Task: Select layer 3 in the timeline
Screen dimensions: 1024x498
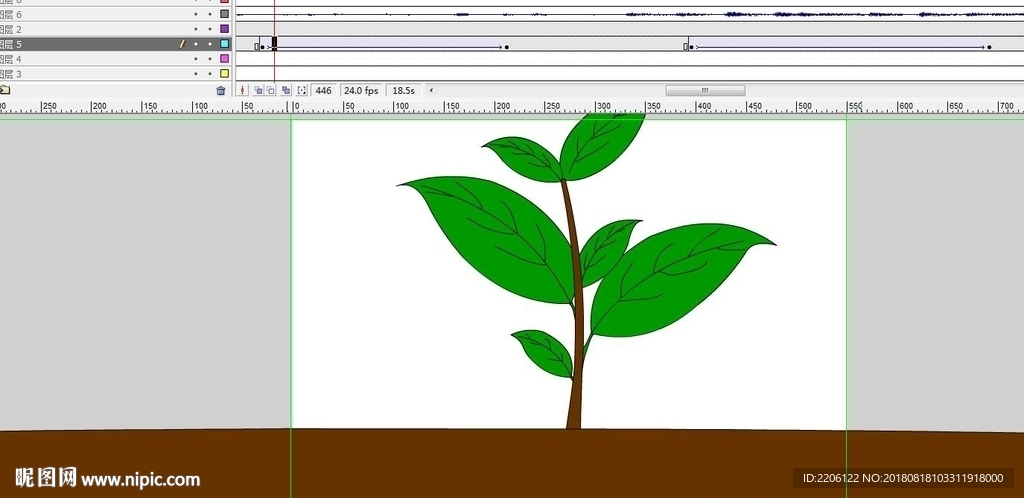Action: 116,74
